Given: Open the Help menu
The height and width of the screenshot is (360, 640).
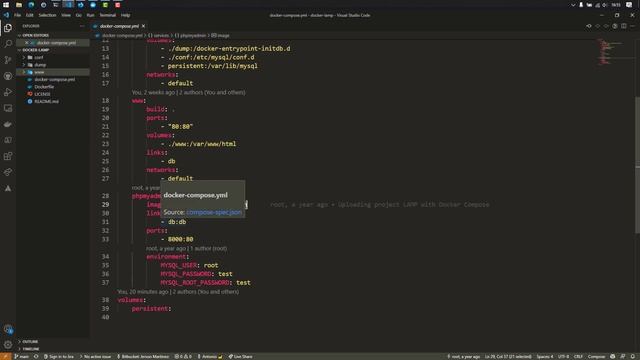Looking at the screenshot, I should point(125,15).
